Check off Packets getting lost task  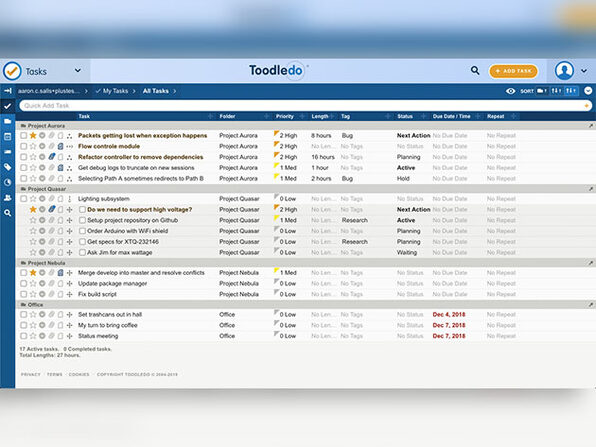pos(24,136)
